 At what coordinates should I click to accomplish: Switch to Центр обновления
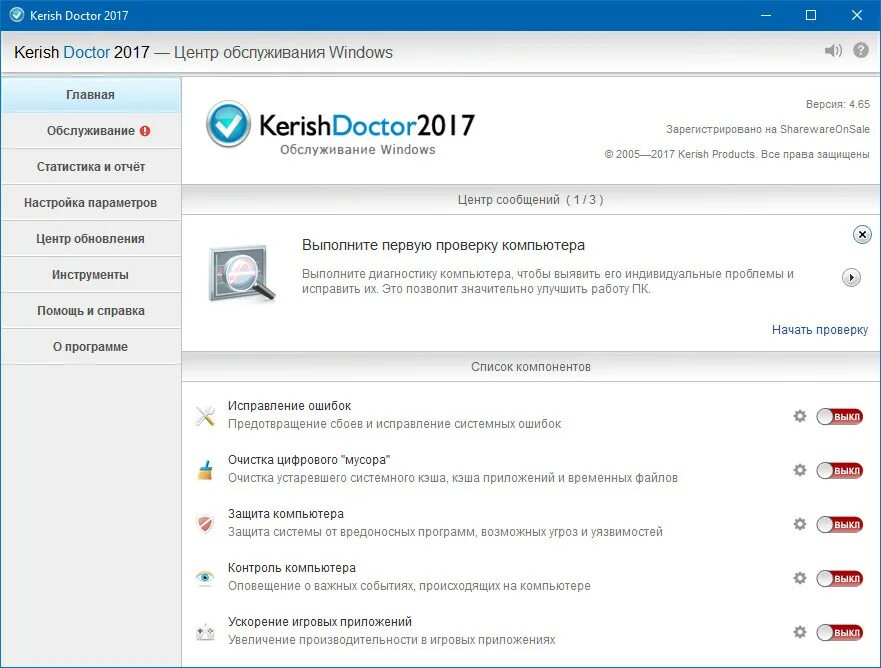coord(91,239)
